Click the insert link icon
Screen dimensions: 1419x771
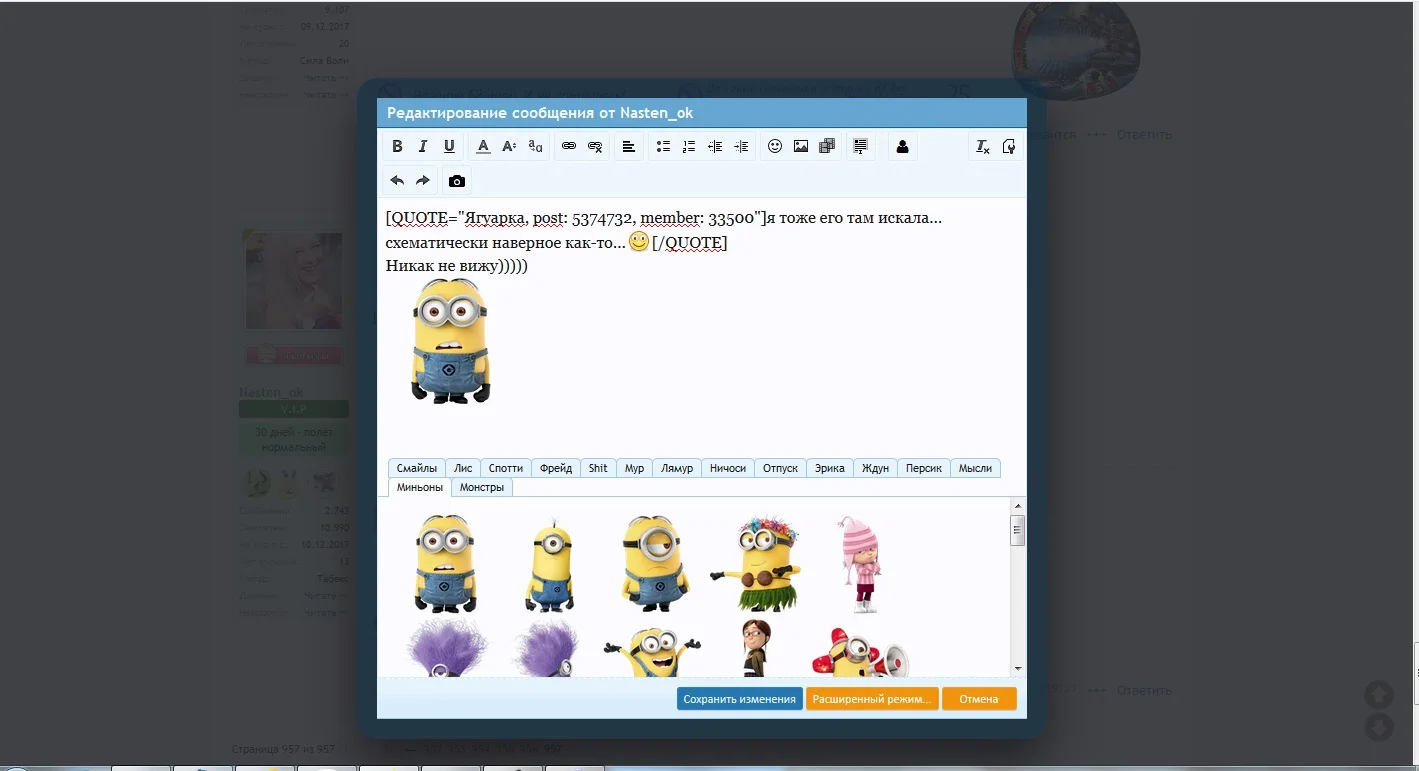coord(569,147)
